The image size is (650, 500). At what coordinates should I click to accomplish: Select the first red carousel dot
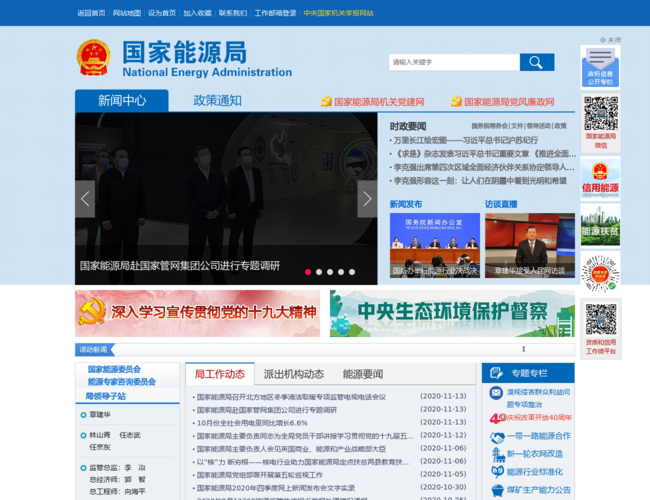[308, 272]
